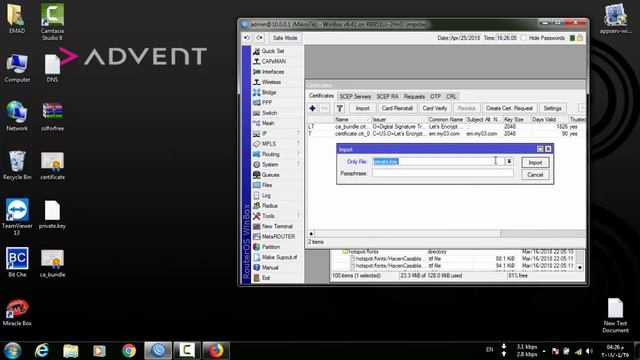The width and height of the screenshot is (640, 360).
Task: Switch to the SCEP Servers tab
Action: point(355,96)
